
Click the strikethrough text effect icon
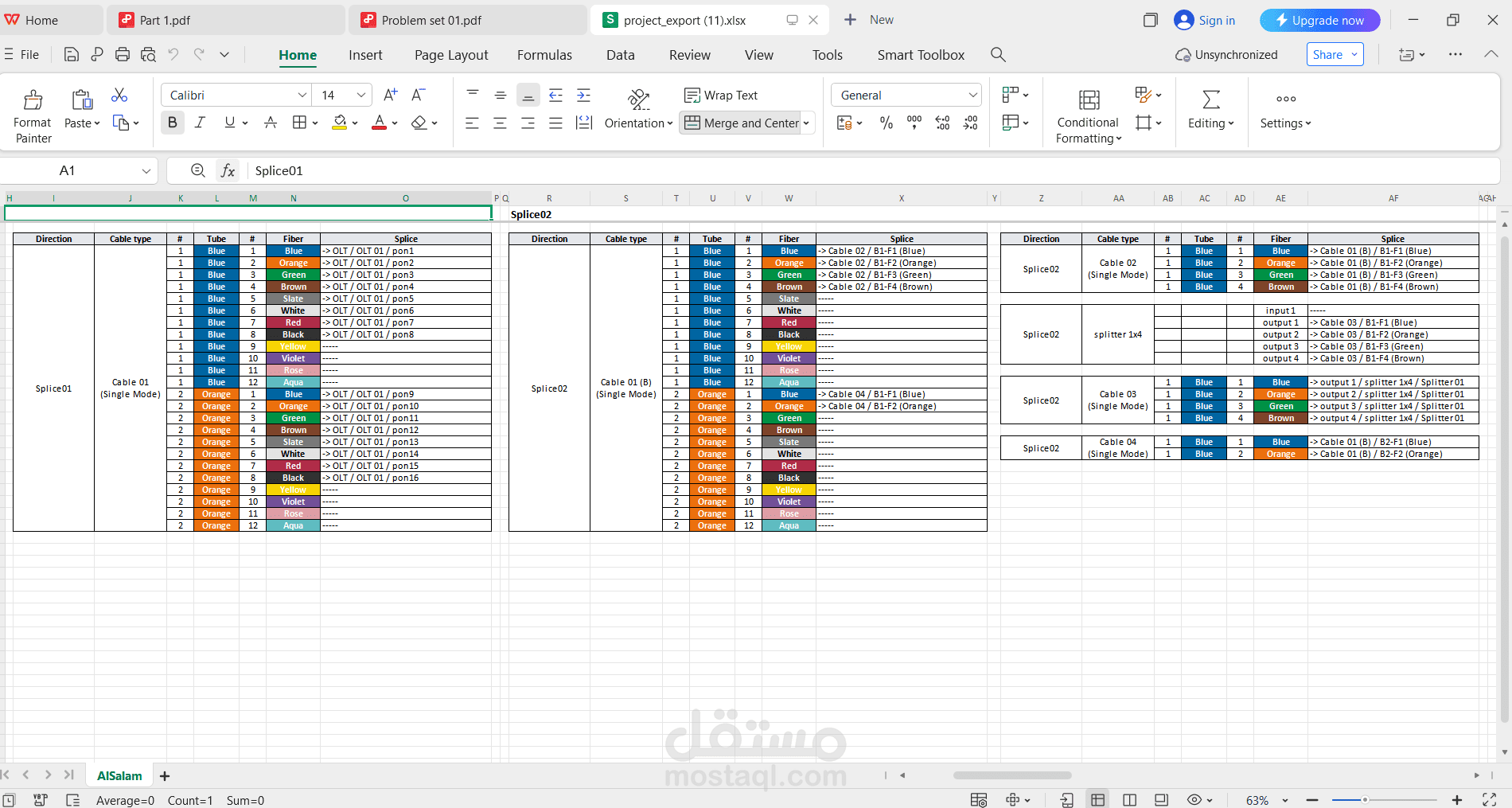coord(271,123)
